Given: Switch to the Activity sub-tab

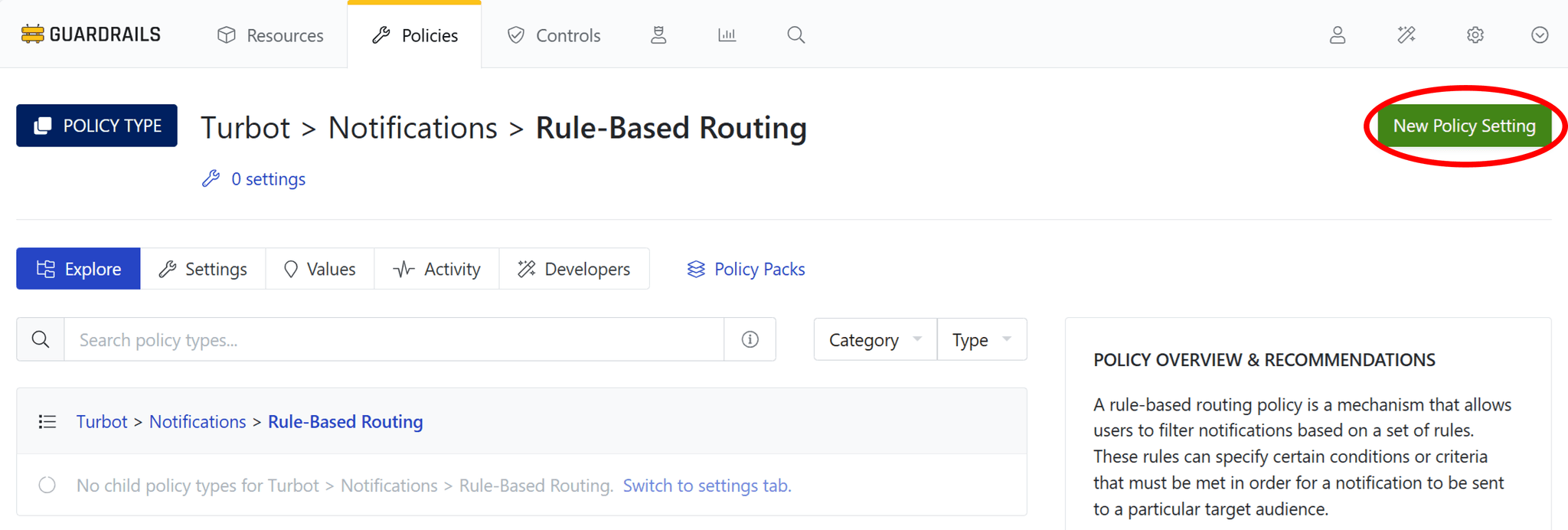Looking at the screenshot, I should click(x=436, y=269).
